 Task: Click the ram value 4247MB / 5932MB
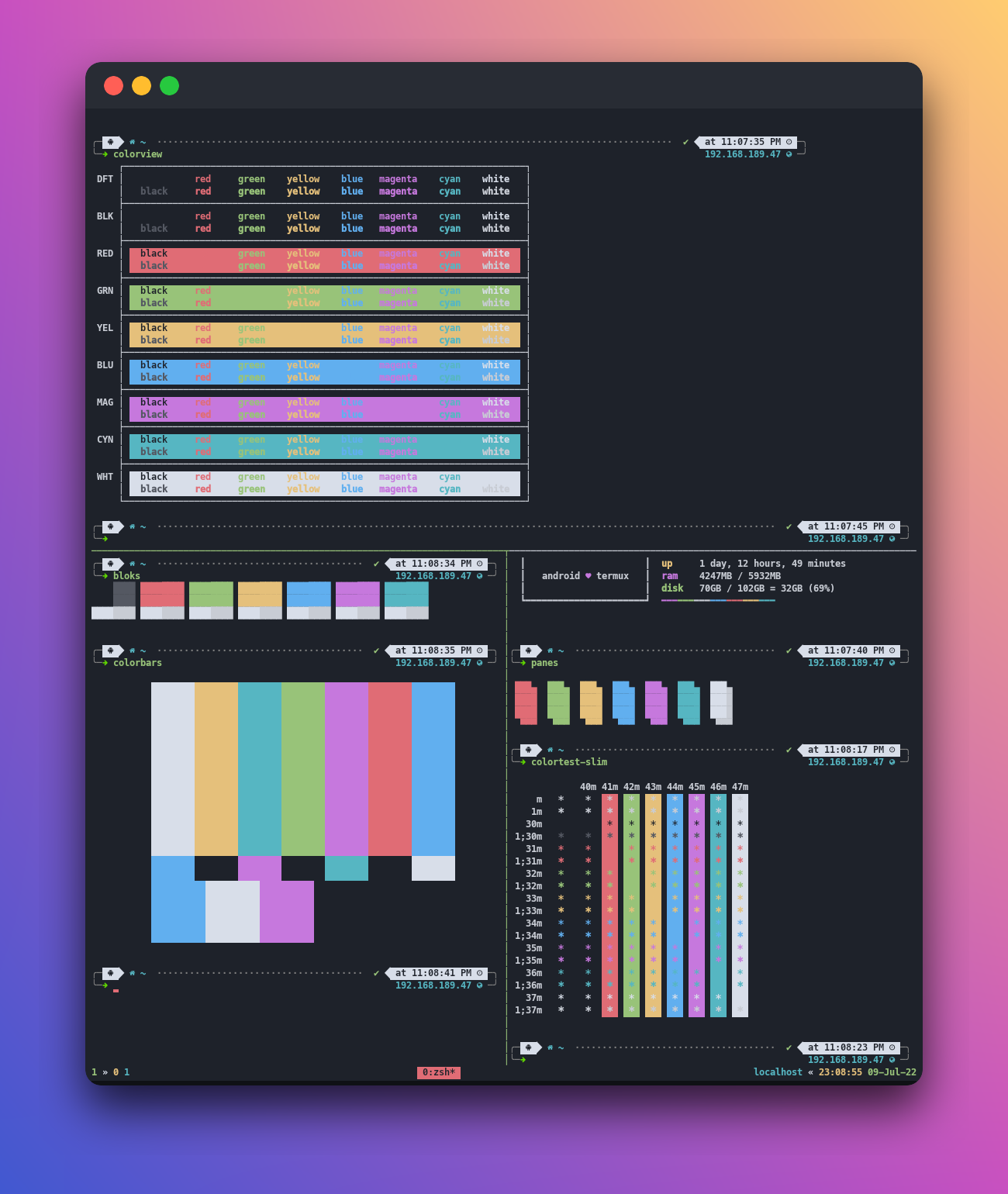tap(740, 576)
